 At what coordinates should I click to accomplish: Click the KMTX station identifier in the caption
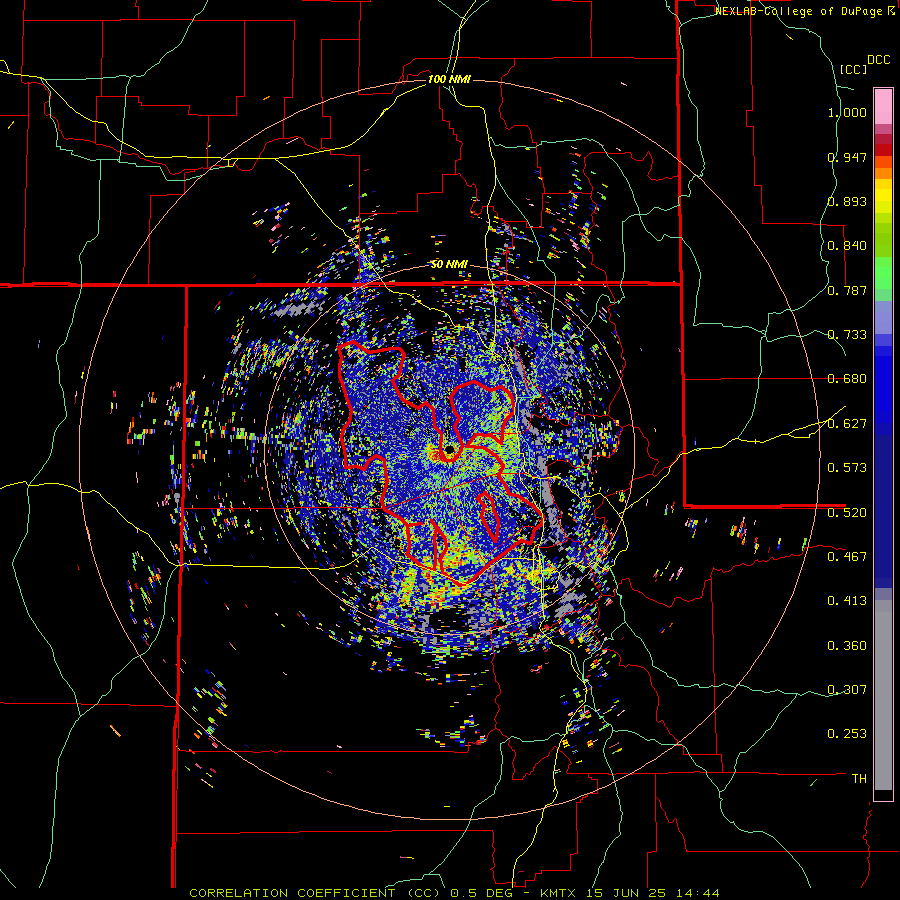coord(560,893)
